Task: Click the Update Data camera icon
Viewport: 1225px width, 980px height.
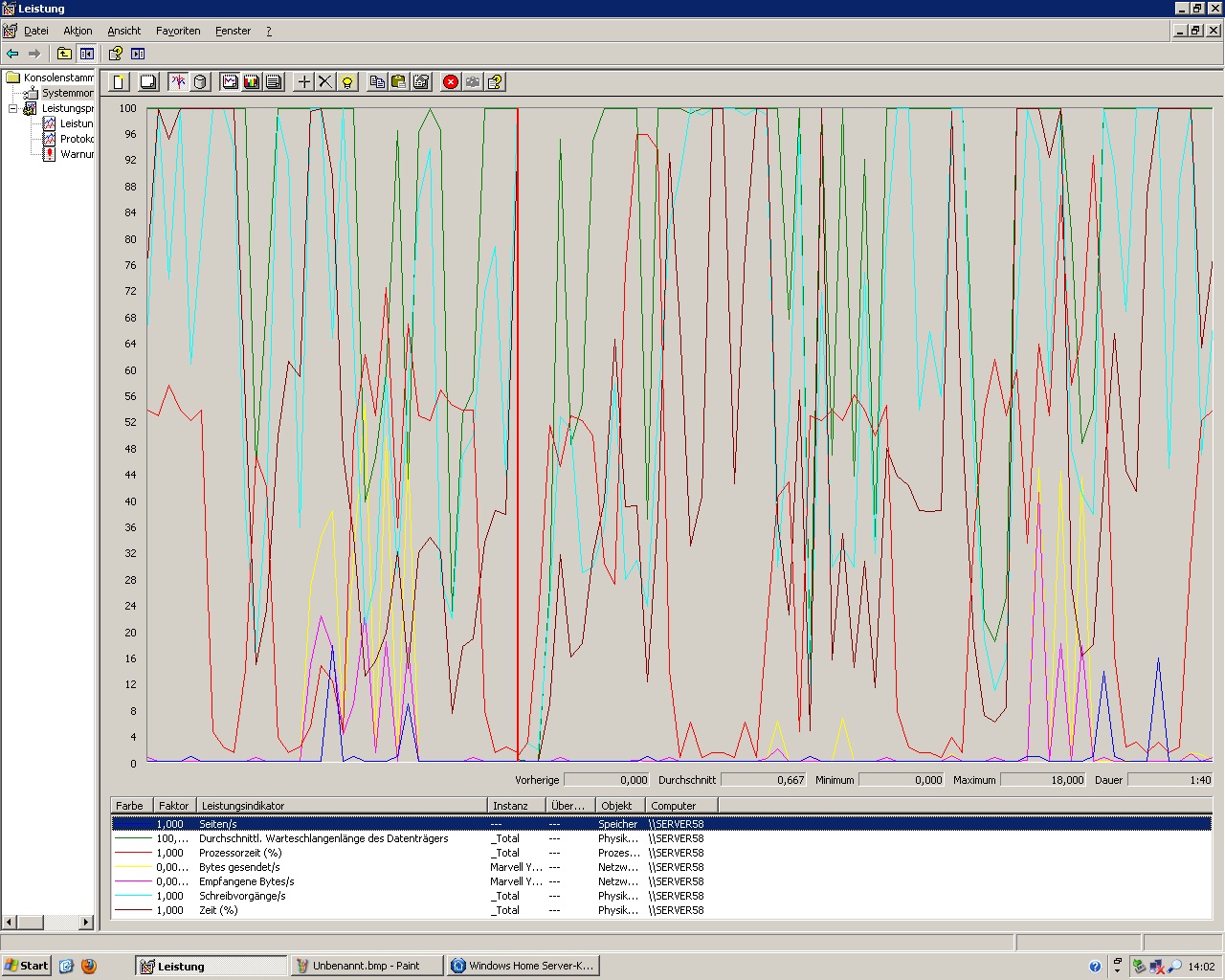Action: (x=473, y=81)
